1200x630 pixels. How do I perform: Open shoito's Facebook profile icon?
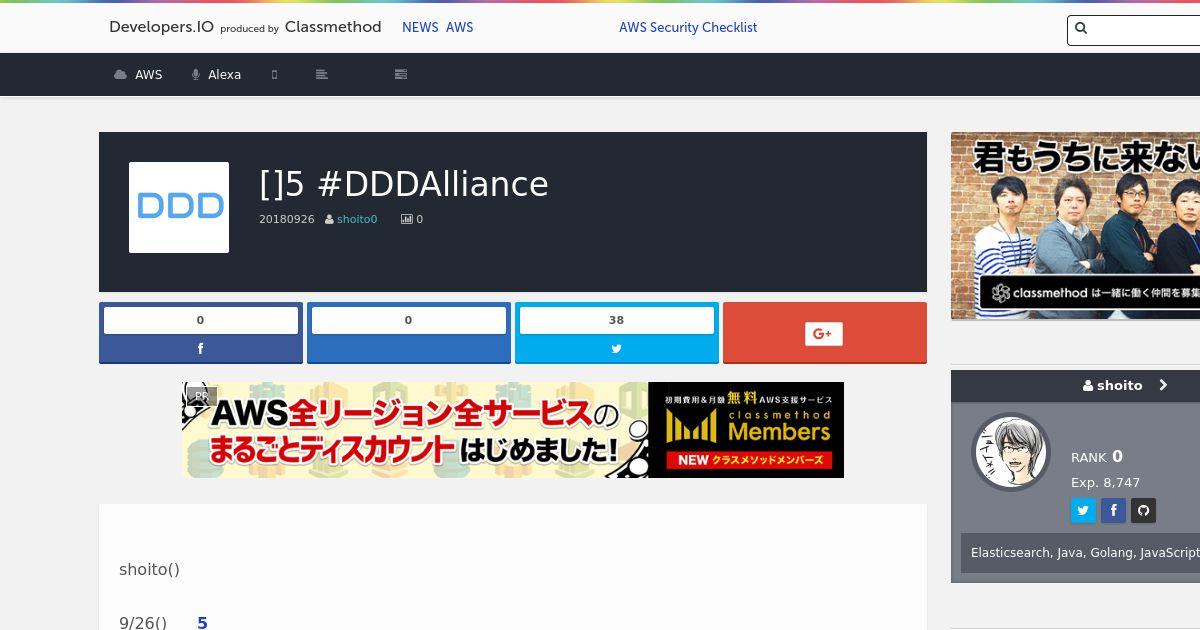pyautogui.click(x=1113, y=511)
